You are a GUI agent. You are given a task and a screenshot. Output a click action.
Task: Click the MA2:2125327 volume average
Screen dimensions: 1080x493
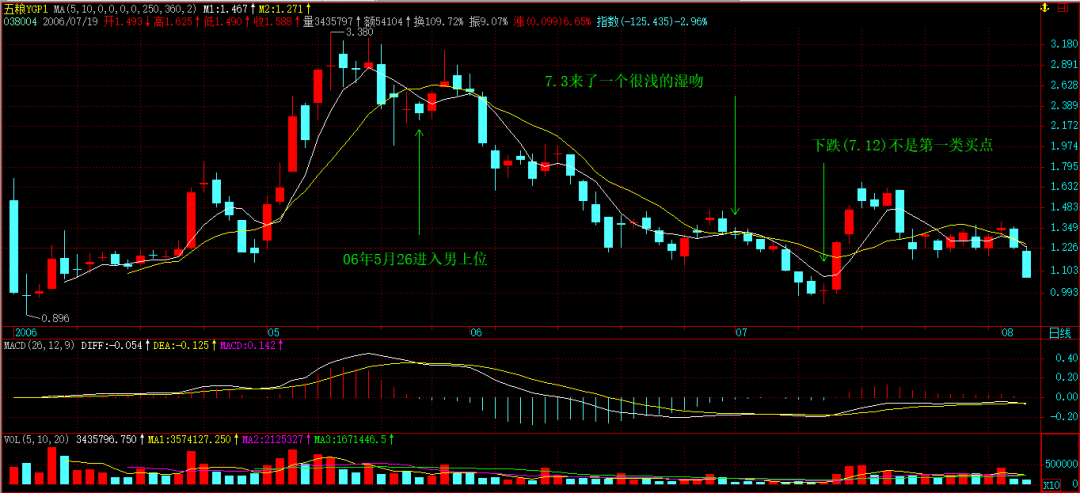click(x=273, y=439)
